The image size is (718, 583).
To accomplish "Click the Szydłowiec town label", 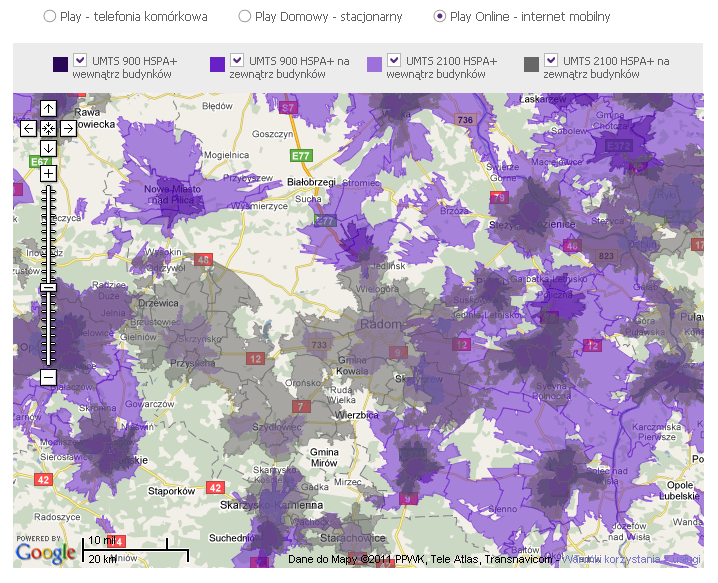I will pos(277,427).
